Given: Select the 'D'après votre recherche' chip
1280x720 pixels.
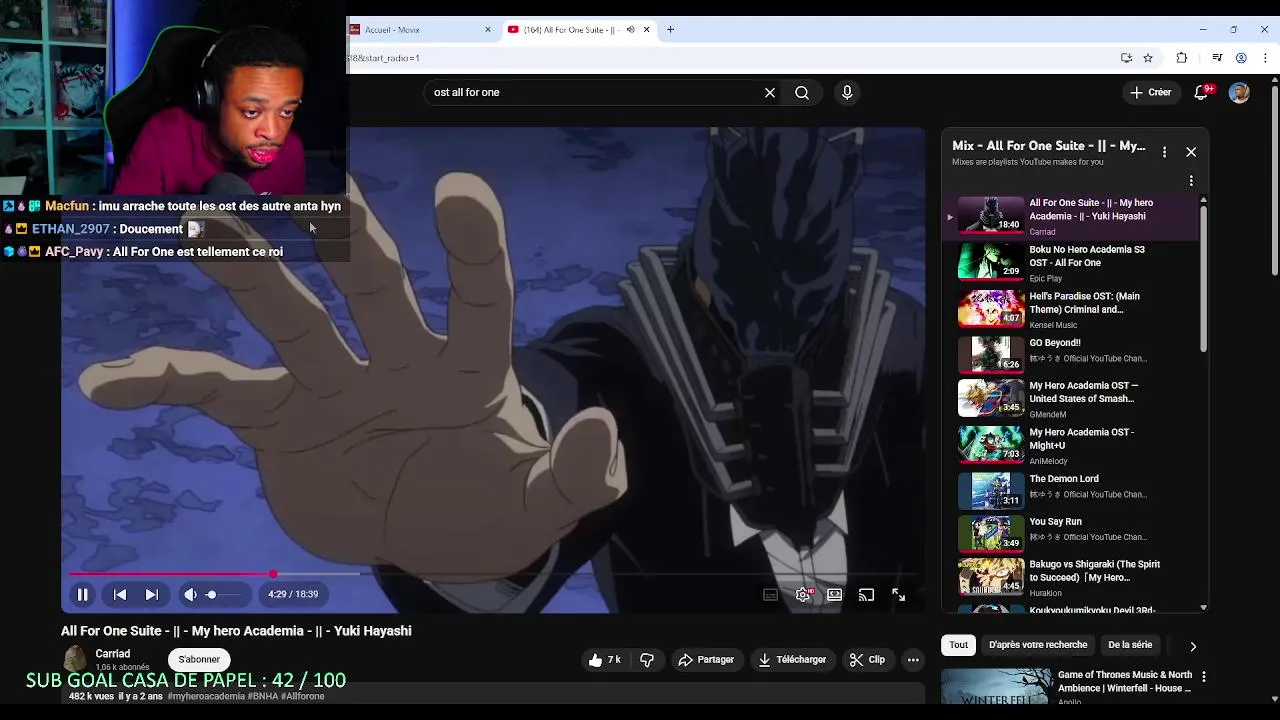Looking at the screenshot, I should 1038,645.
